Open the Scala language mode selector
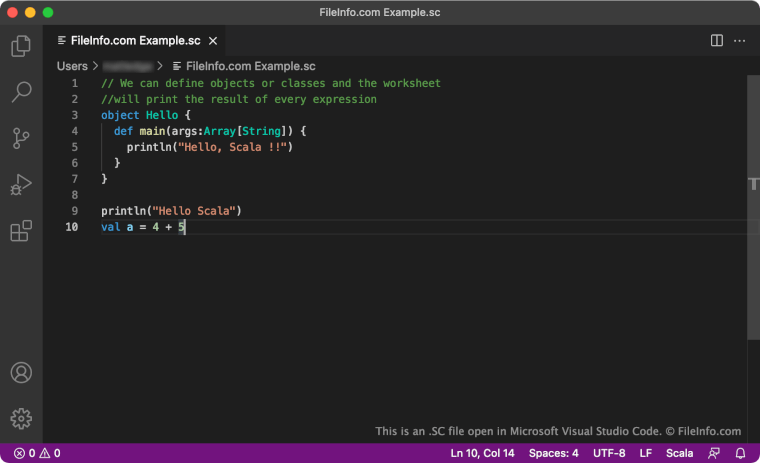Viewport: 760px width, 463px height. click(x=679, y=453)
